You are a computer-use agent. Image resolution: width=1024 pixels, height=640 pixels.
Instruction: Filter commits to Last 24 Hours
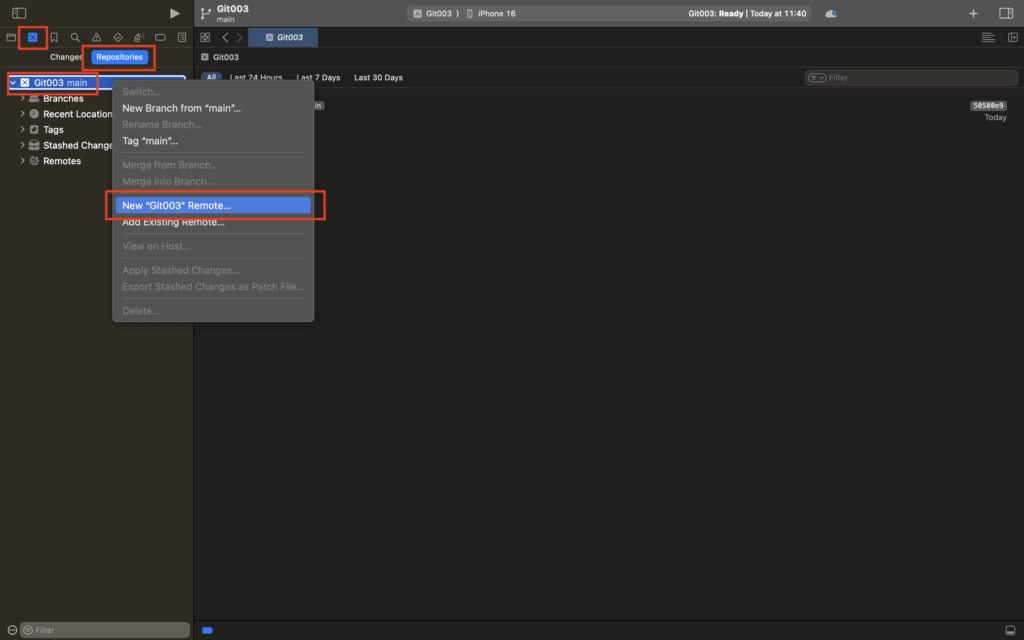pyautogui.click(x=256, y=77)
